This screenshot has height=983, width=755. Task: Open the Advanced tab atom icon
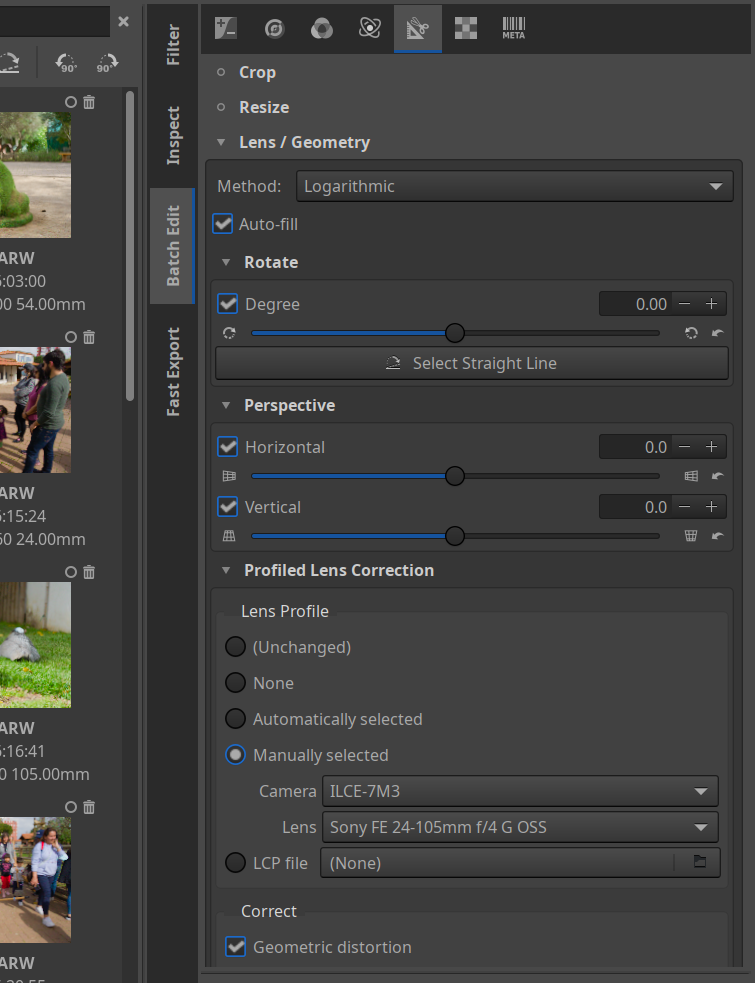coord(370,29)
